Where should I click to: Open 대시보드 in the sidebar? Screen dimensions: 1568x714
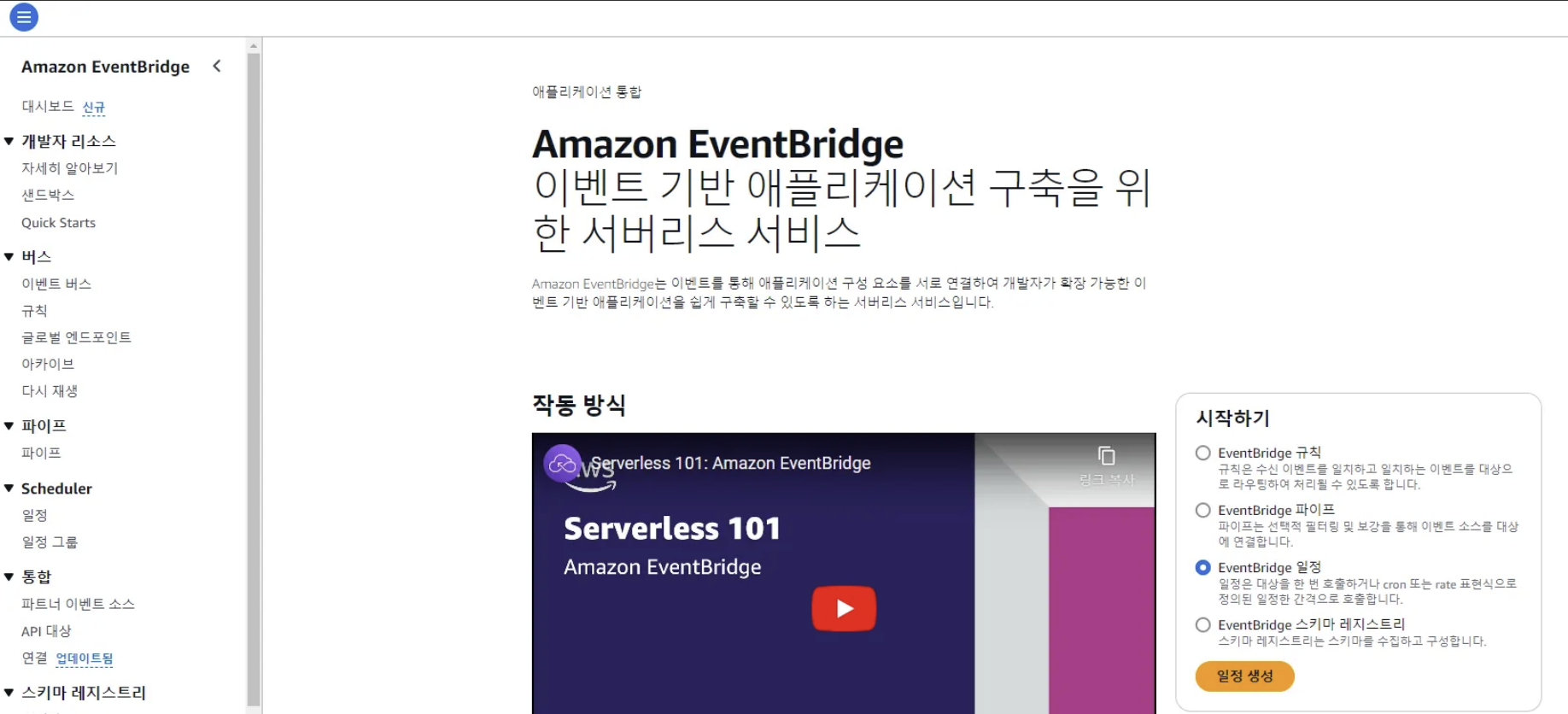[48, 106]
